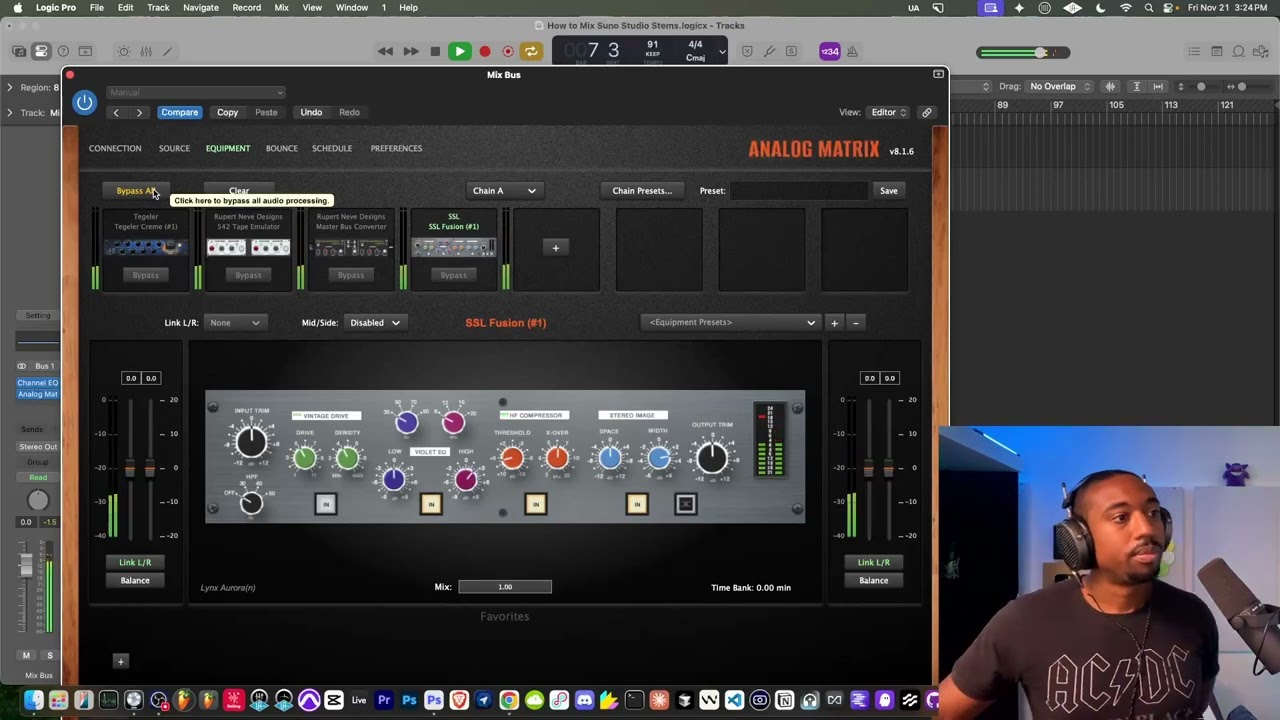Open the tuner fork icon
The height and width of the screenshot is (720, 1280).
(769, 51)
